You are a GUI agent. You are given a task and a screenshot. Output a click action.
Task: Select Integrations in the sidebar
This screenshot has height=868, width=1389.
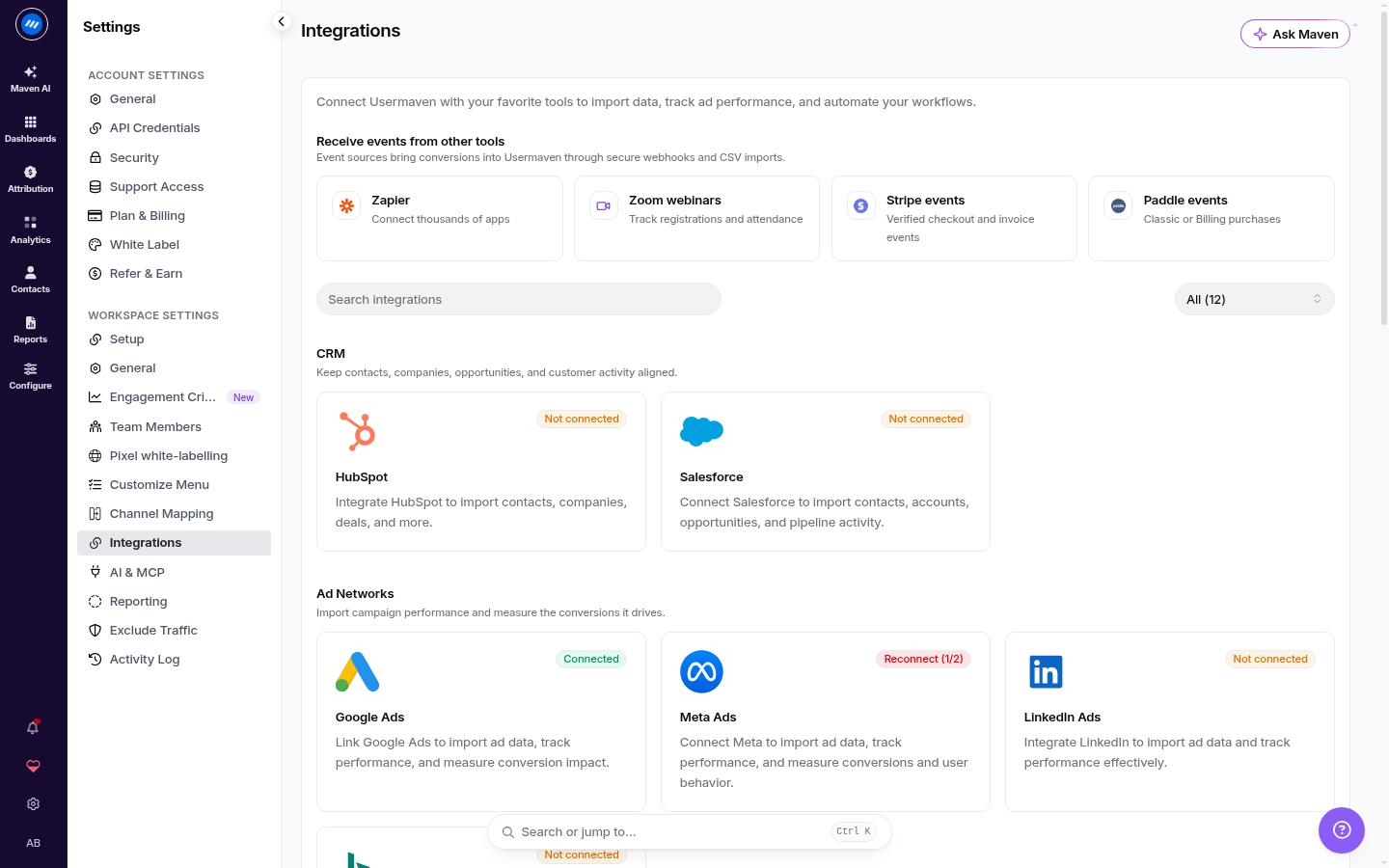[174, 543]
